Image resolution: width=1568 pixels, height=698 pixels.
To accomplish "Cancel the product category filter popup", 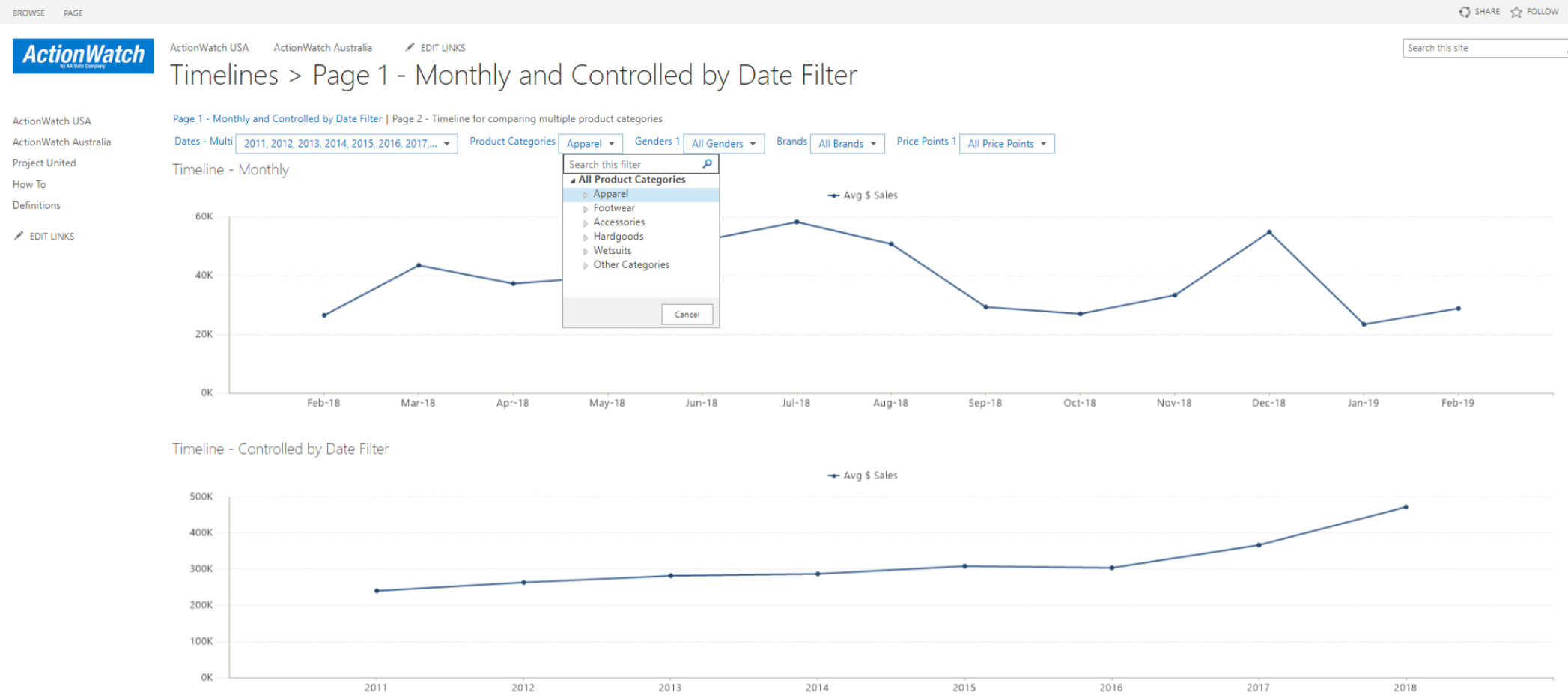I will click(x=687, y=315).
